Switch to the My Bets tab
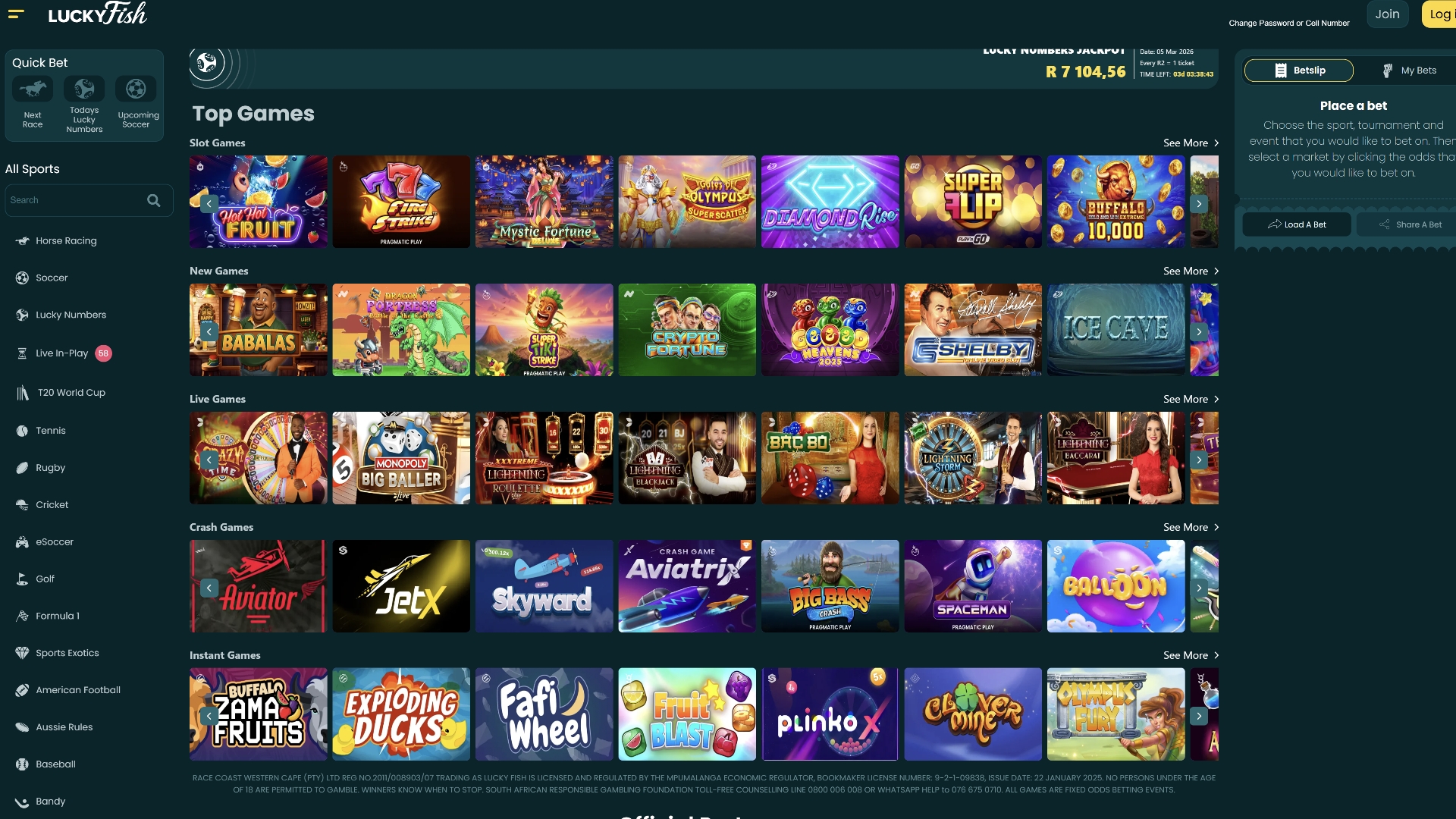This screenshot has height=819, width=1456. pyautogui.click(x=1409, y=71)
